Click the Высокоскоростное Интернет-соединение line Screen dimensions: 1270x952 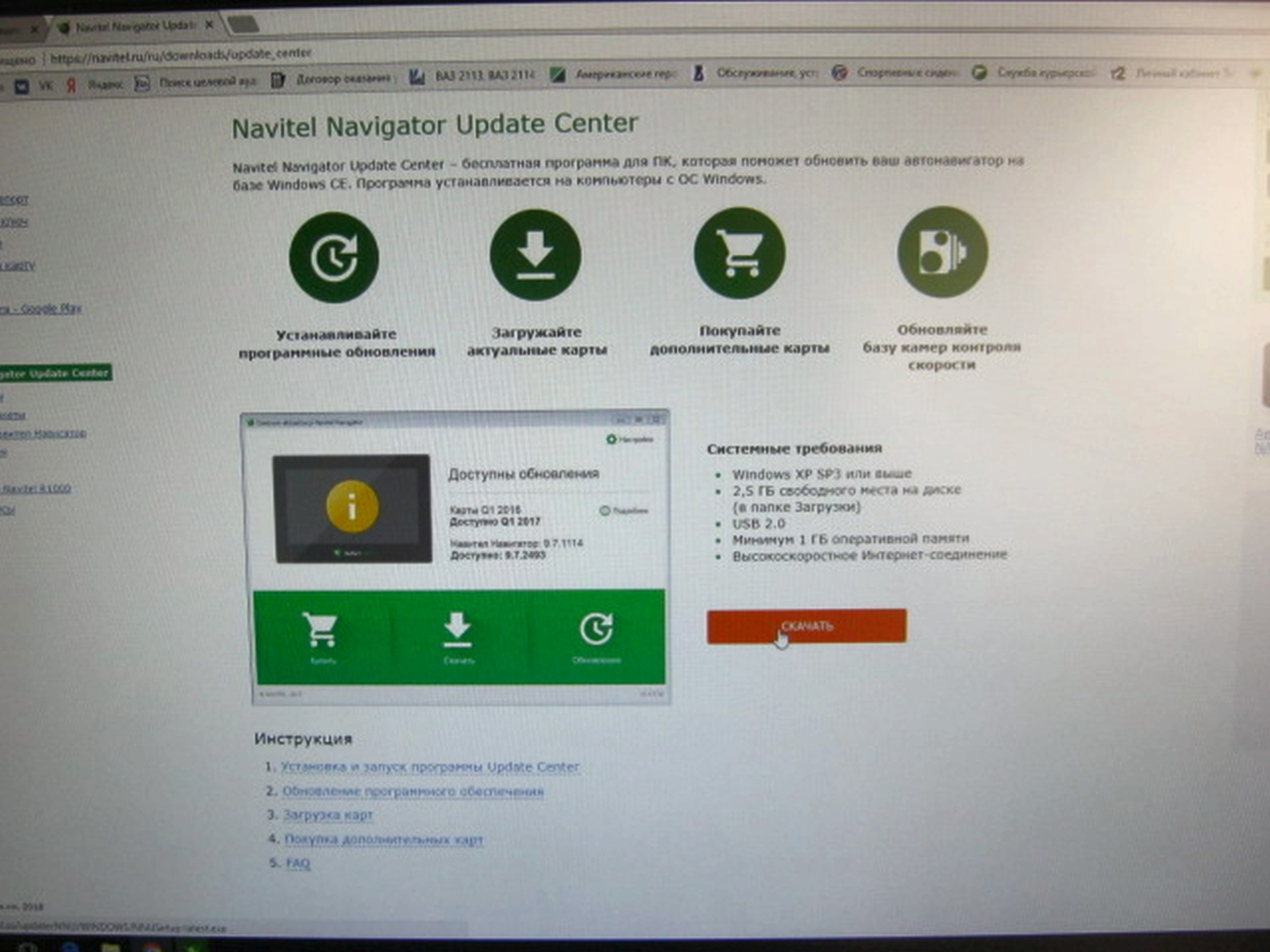(870, 555)
